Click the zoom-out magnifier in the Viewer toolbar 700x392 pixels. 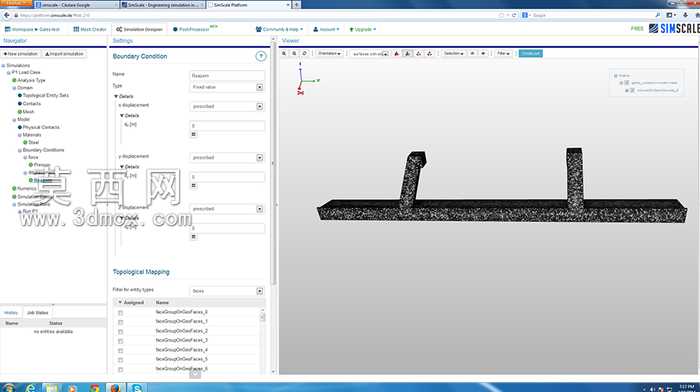coord(294,54)
